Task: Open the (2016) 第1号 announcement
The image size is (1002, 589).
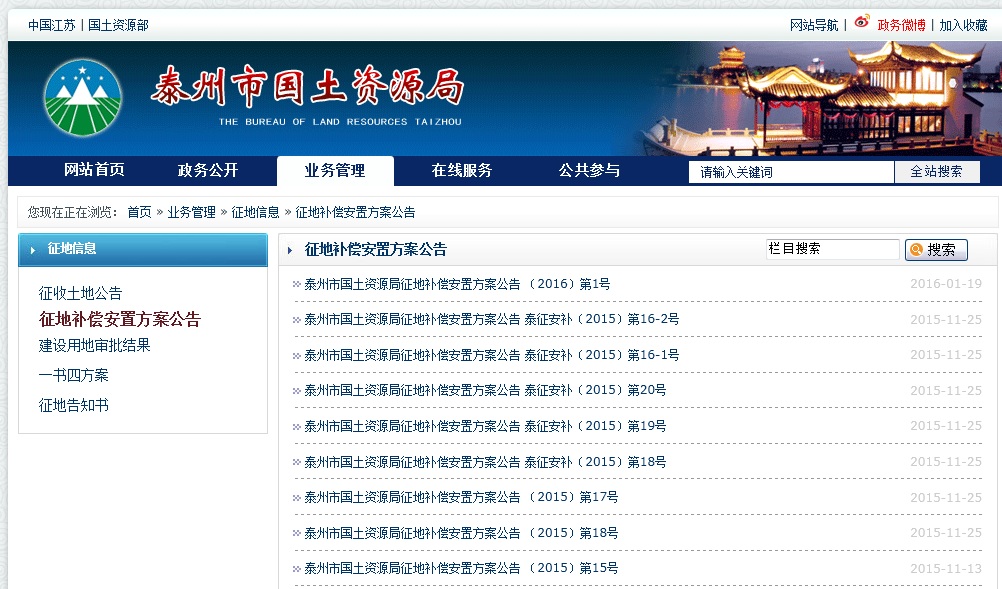Action: click(x=456, y=284)
